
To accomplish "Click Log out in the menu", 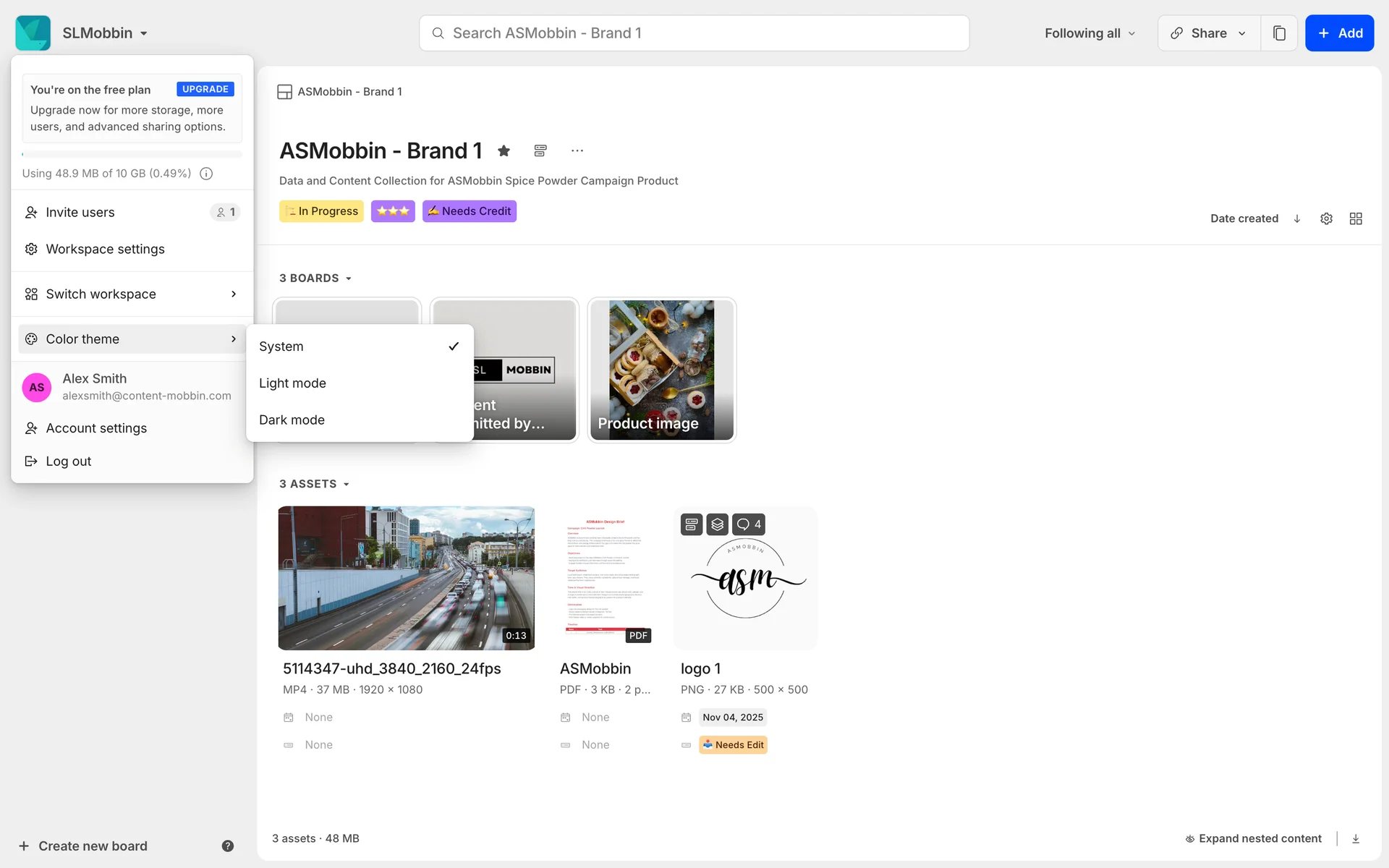I will click(69, 461).
